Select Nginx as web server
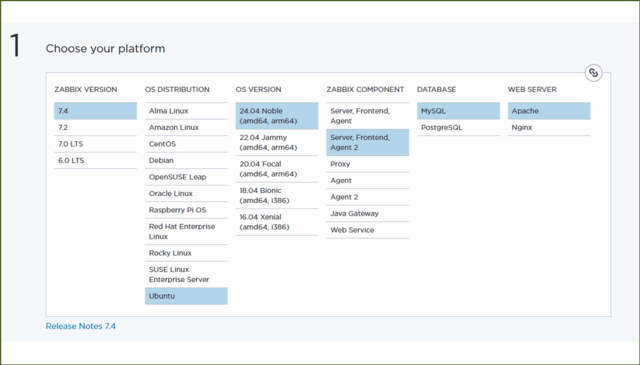Viewport: 640px width, 365px height. (549, 127)
